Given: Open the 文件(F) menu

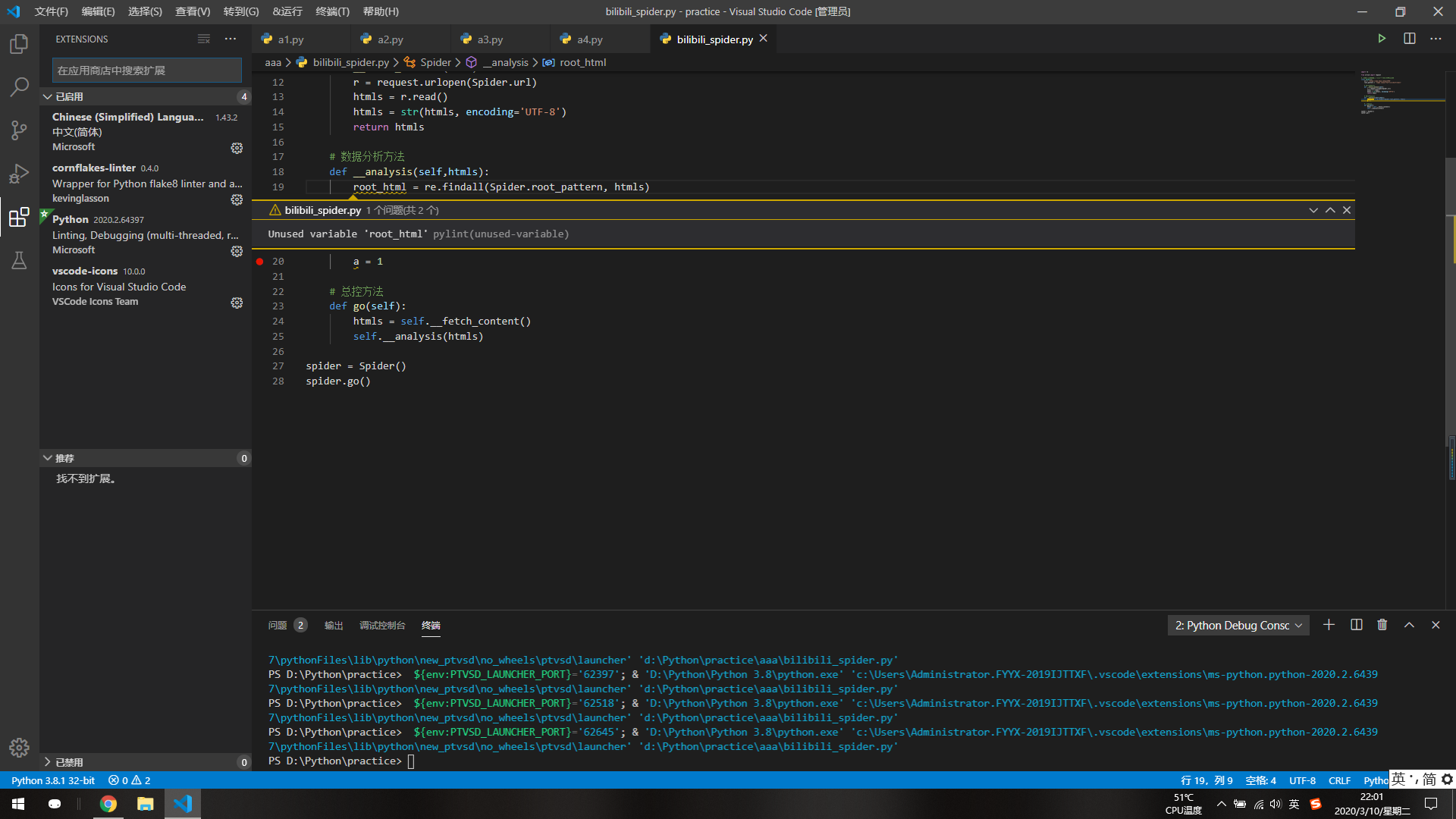Looking at the screenshot, I should point(51,11).
